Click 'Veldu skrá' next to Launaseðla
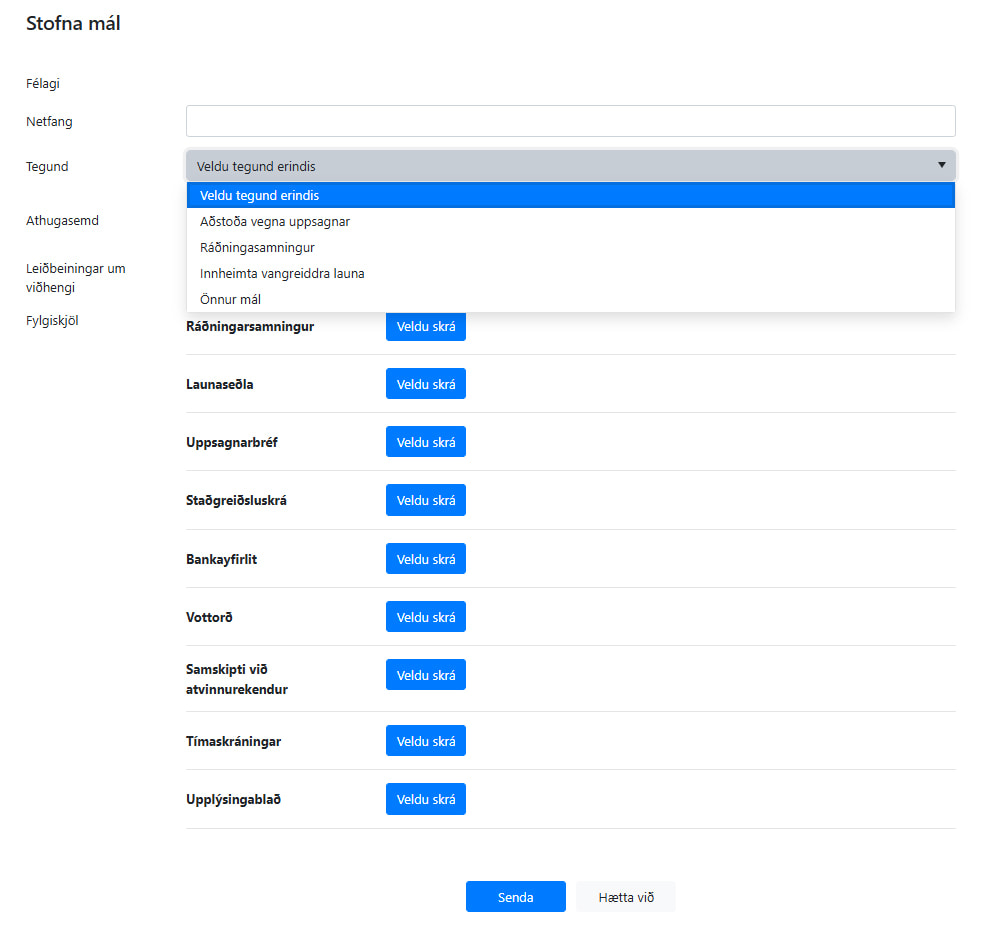Viewport: 988px width, 935px height. 426,384
